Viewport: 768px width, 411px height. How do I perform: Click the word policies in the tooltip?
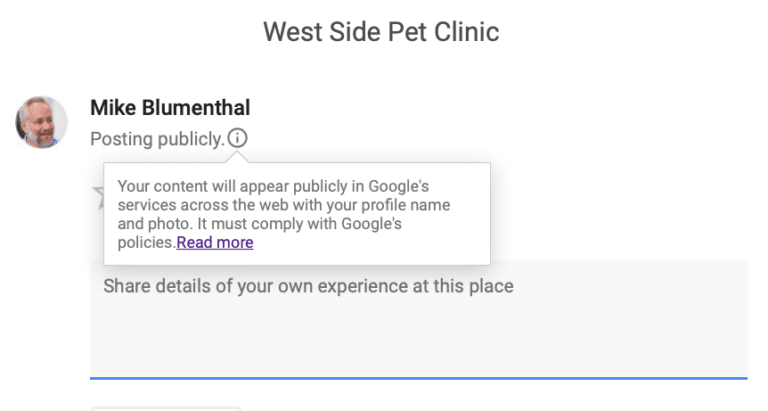[x=146, y=242]
